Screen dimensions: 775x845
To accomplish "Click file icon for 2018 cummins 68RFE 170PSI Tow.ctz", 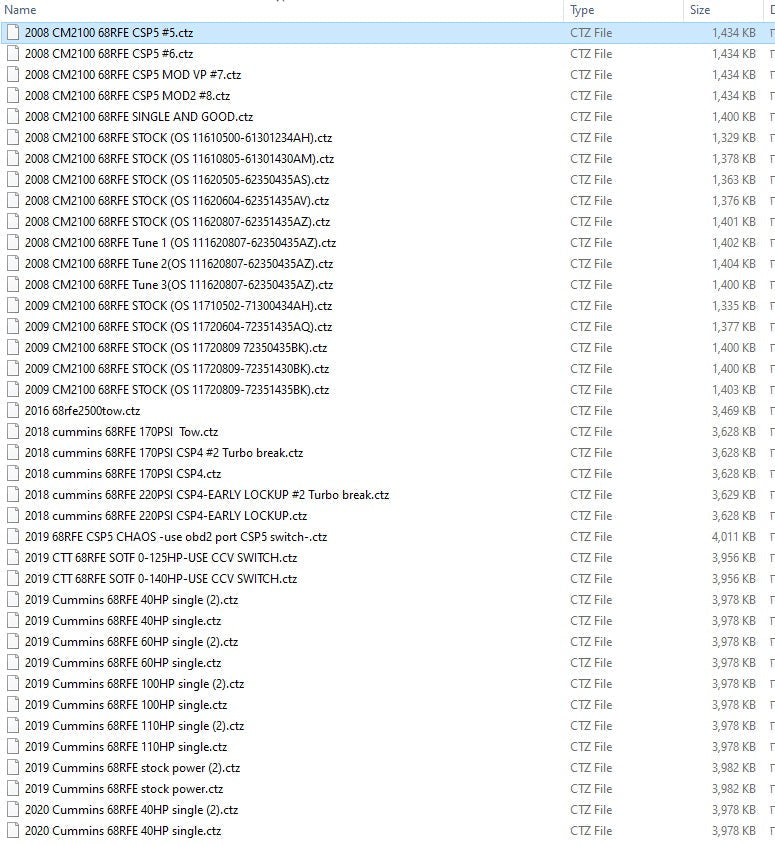I will point(13,432).
